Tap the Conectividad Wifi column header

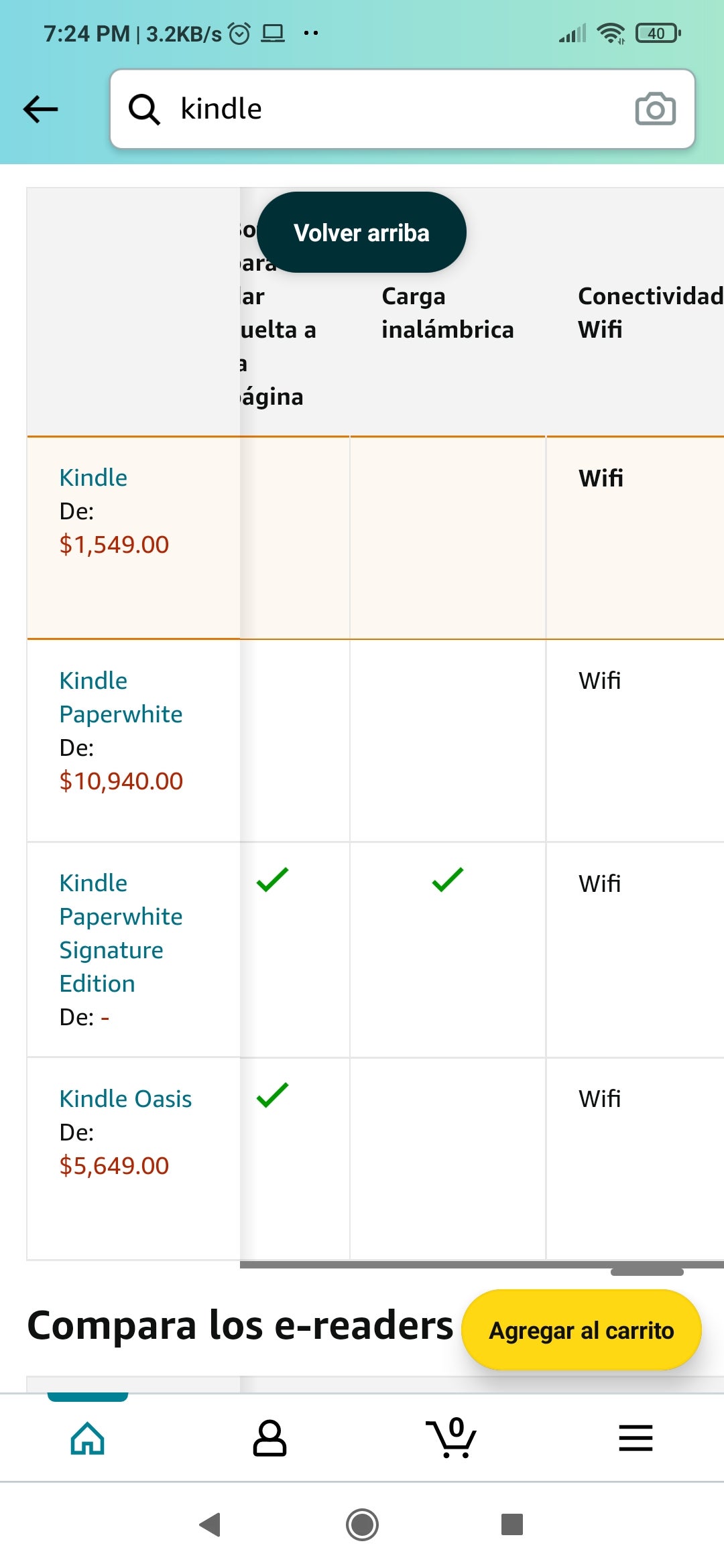pos(649,313)
